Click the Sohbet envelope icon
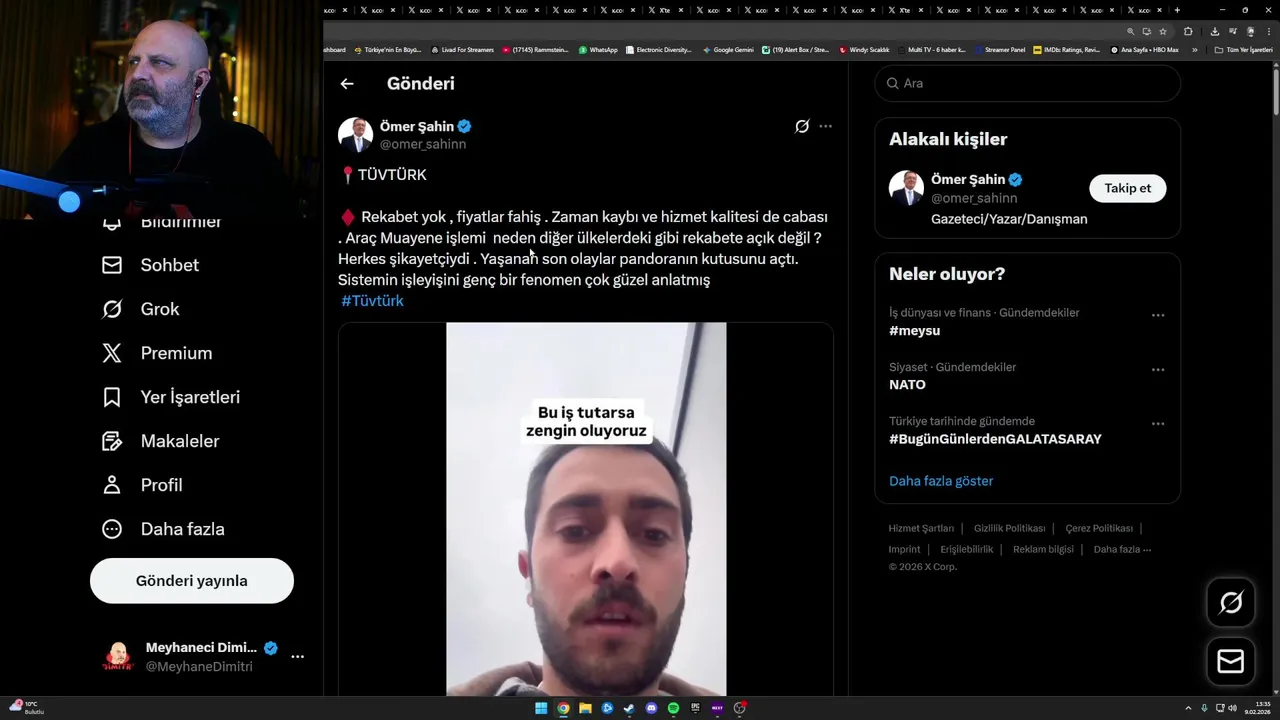The width and height of the screenshot is (1280, 720). [x=112, y=265]
